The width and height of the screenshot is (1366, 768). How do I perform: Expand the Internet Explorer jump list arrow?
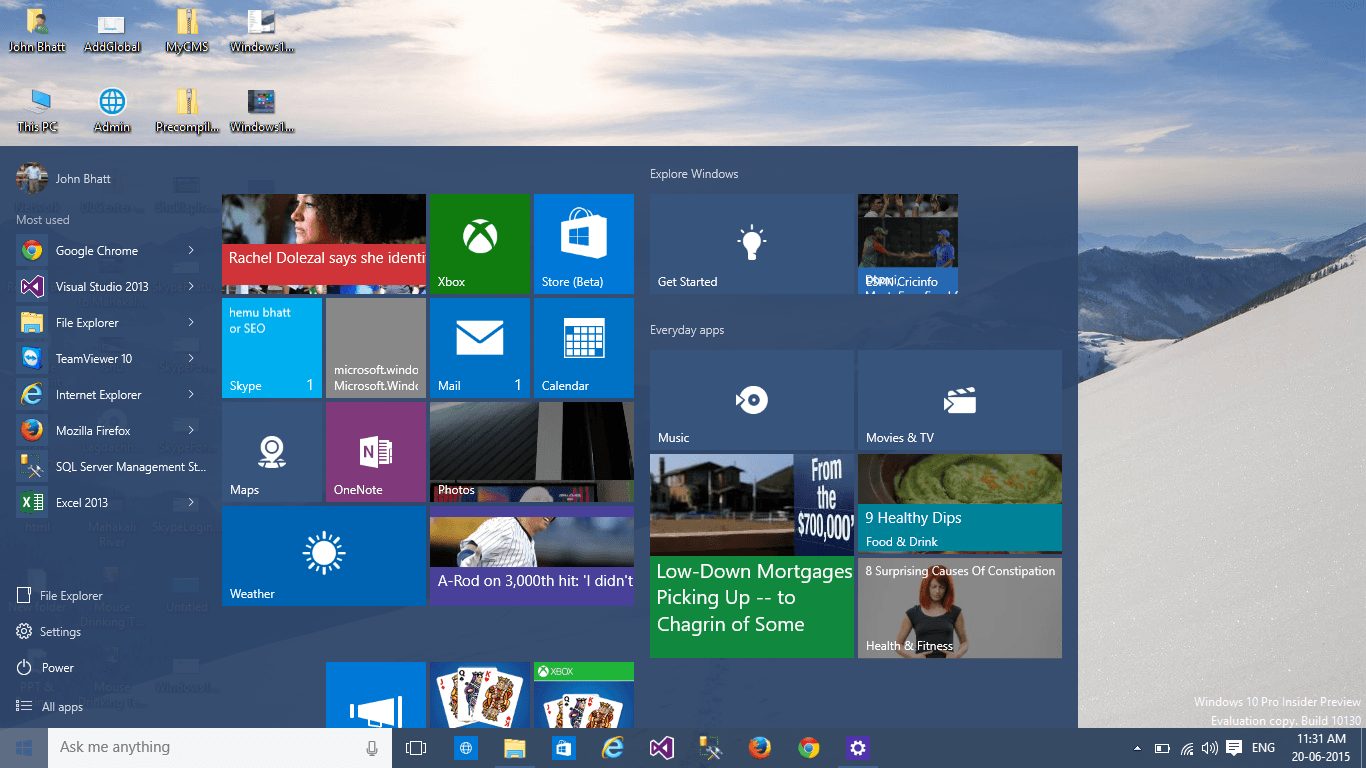click(x=191, y=395)
